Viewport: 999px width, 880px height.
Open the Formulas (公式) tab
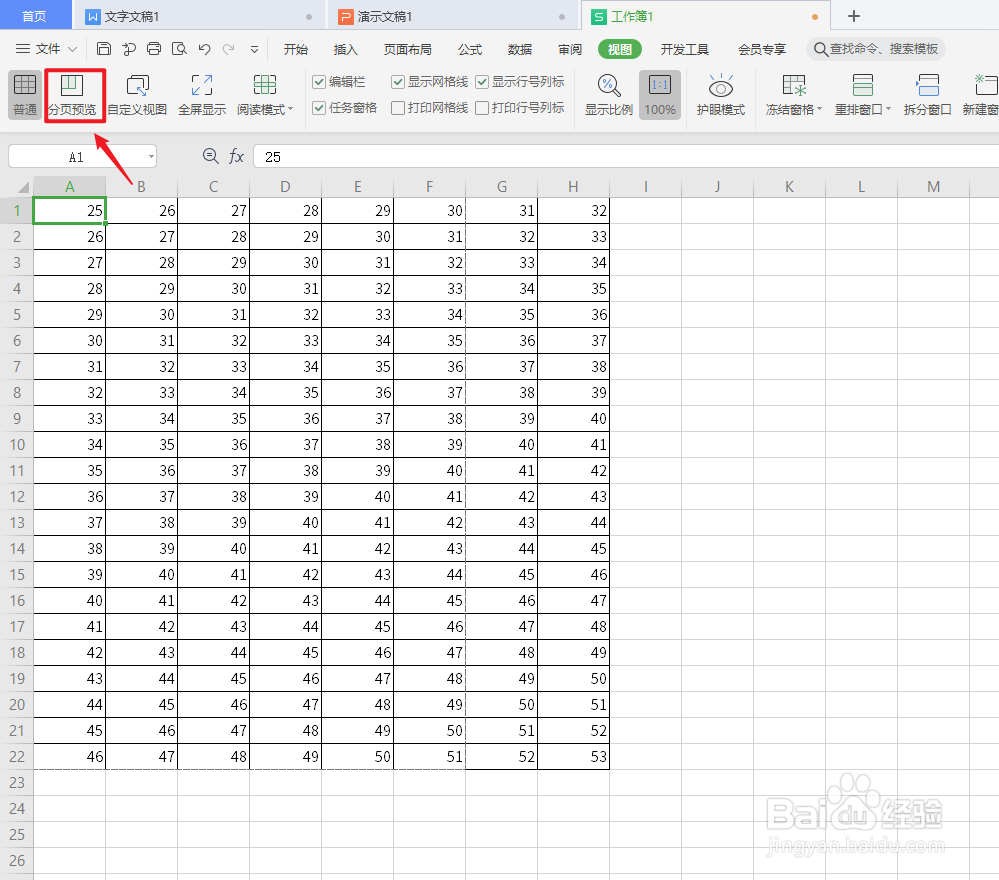pyautogui.click(x=470, y=49)
